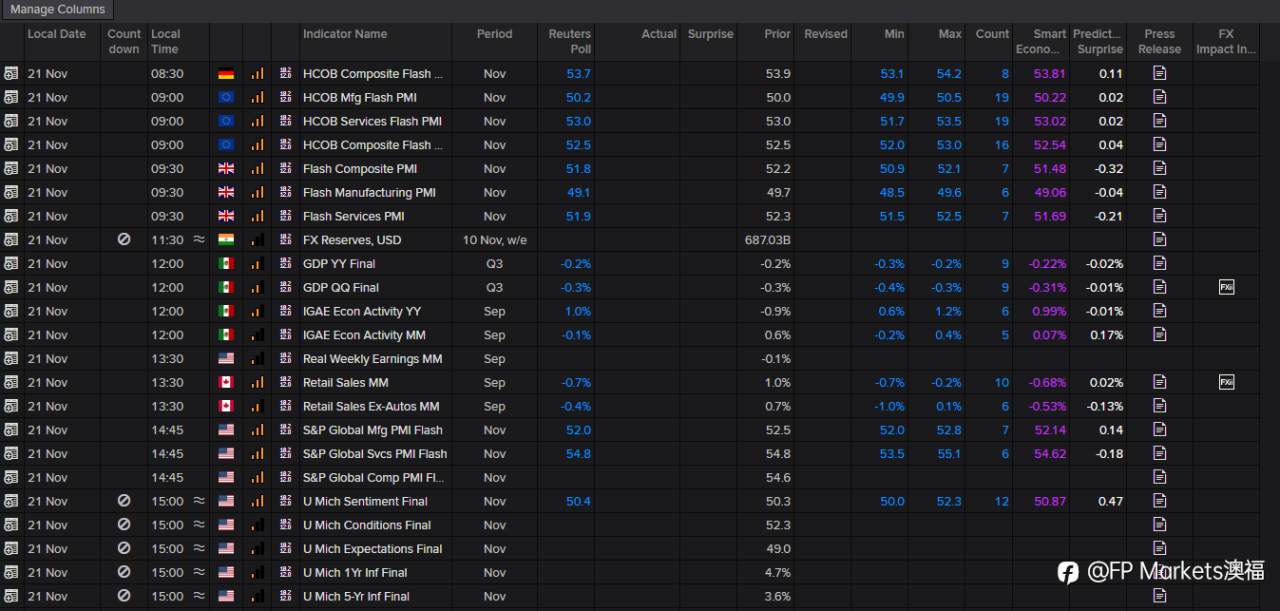Select U Mich 1Yr Inf Final indicator
Viewport: 1280px width, 611px height.
click(x=355, y=572)
